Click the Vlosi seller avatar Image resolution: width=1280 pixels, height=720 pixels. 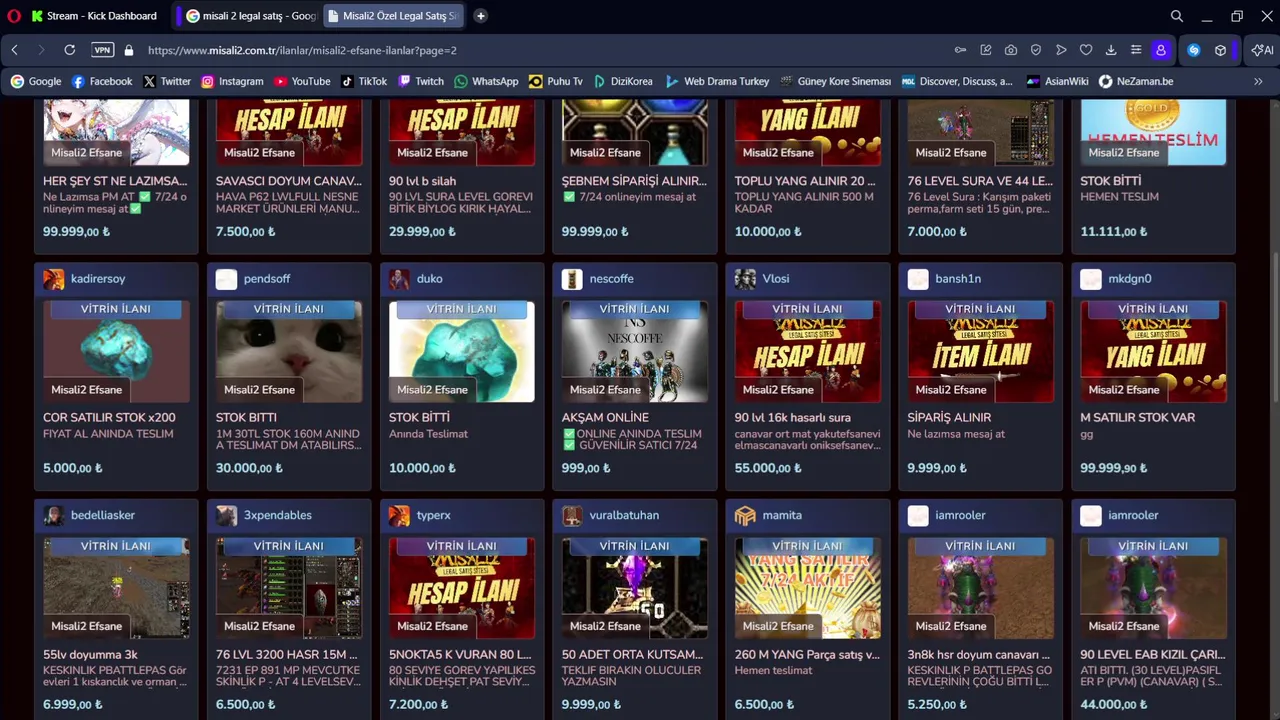(x=745, y=279)
